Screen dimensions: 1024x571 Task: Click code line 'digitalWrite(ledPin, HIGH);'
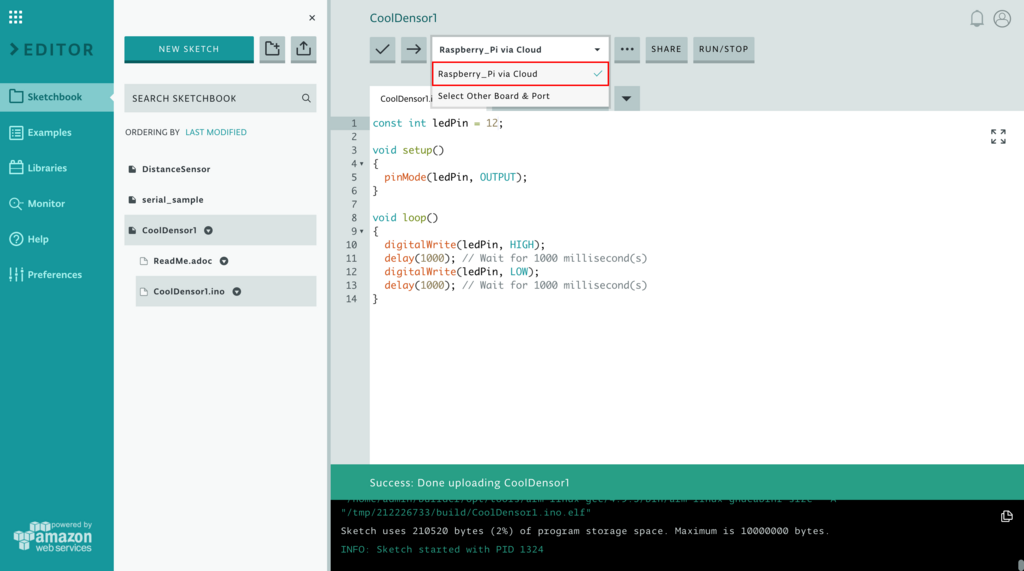[464, 244]
